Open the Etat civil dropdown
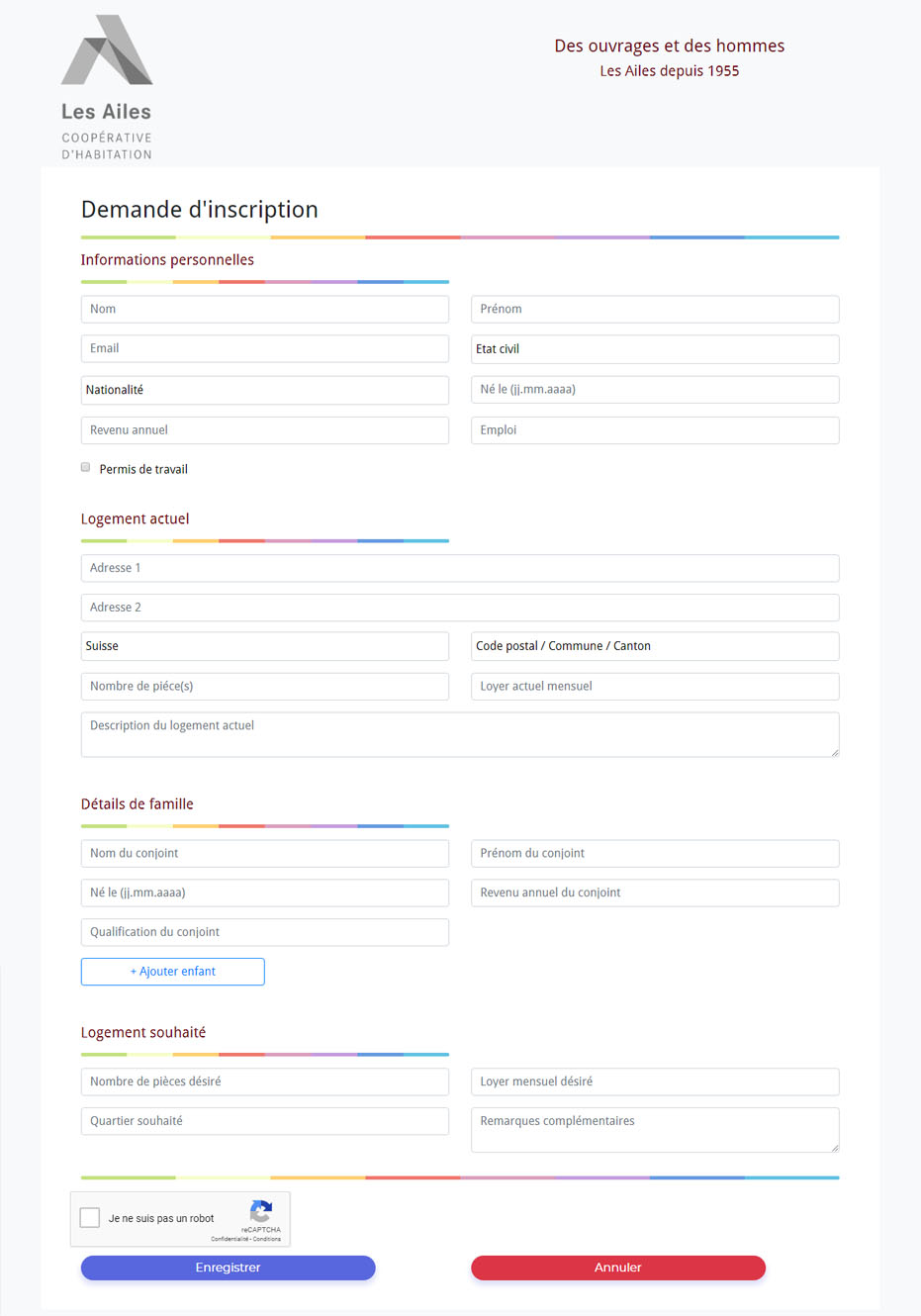The width and height of the screenshot is (921, 1316). 655,349
